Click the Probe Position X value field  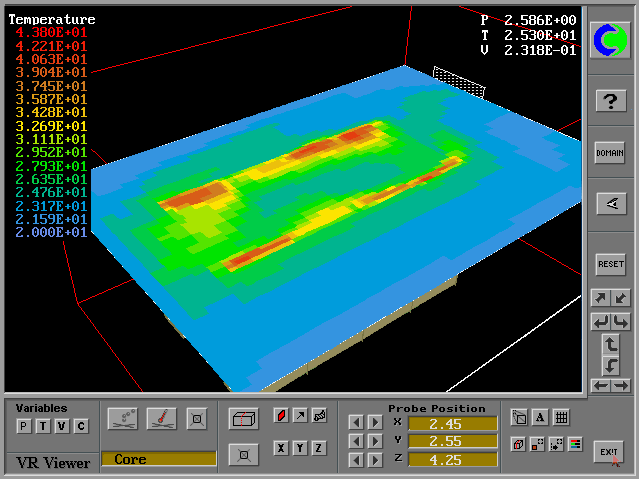point(452,423)
